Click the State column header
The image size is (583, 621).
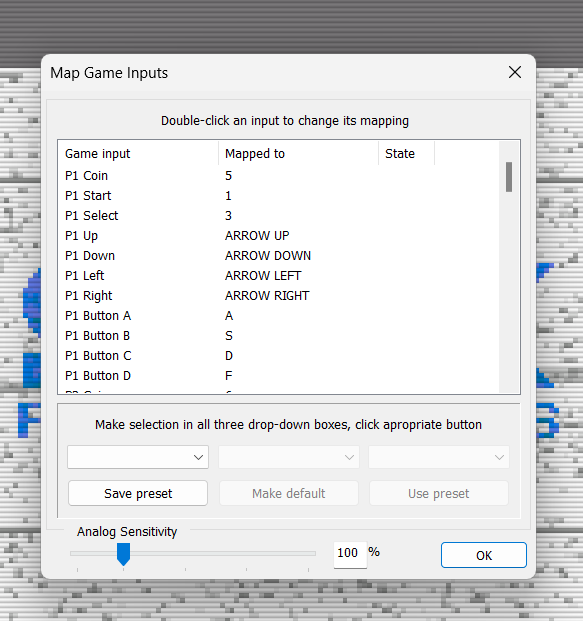pos(406,154)
